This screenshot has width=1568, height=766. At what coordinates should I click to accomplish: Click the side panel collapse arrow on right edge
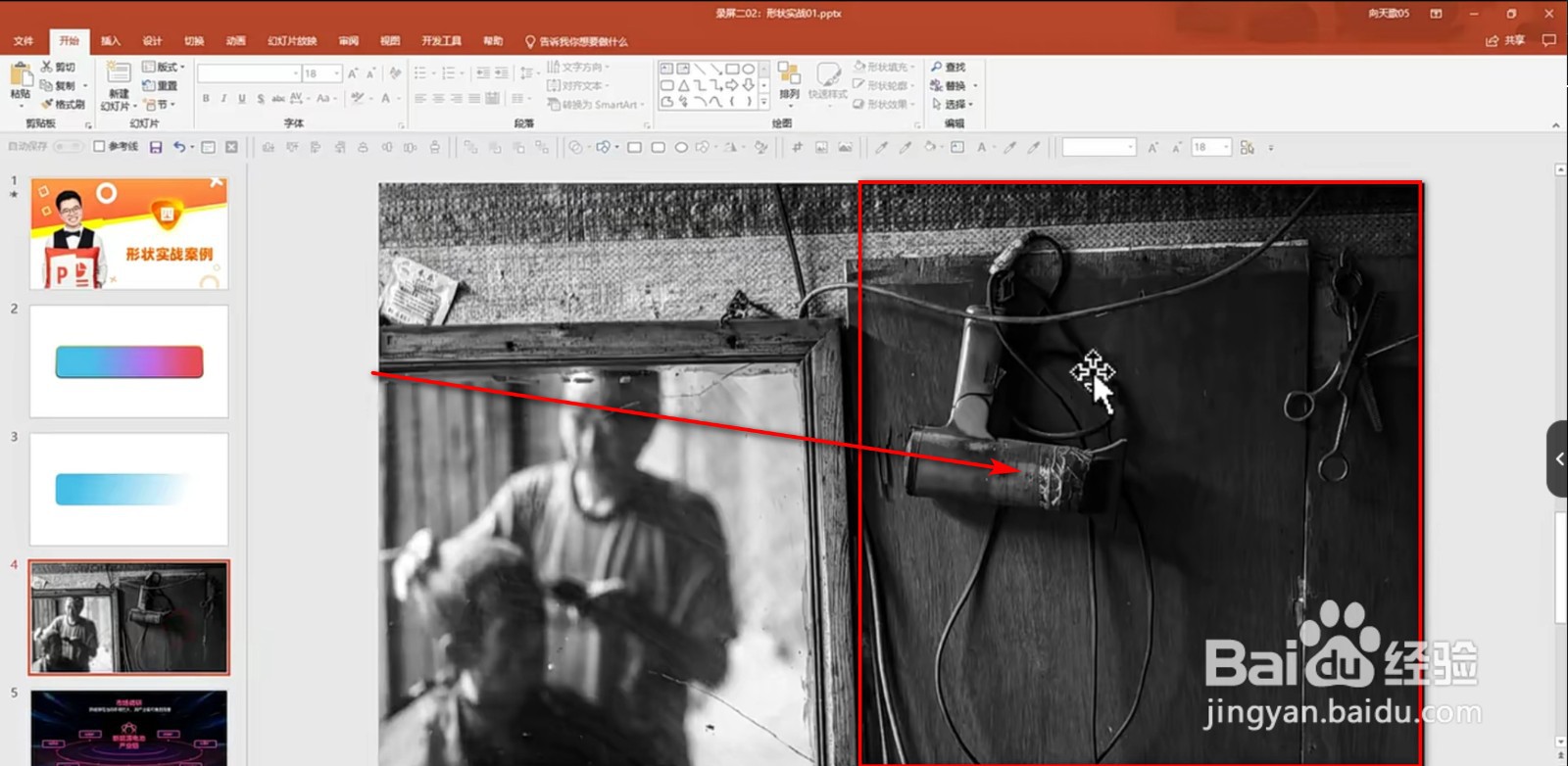[1558, 458]
